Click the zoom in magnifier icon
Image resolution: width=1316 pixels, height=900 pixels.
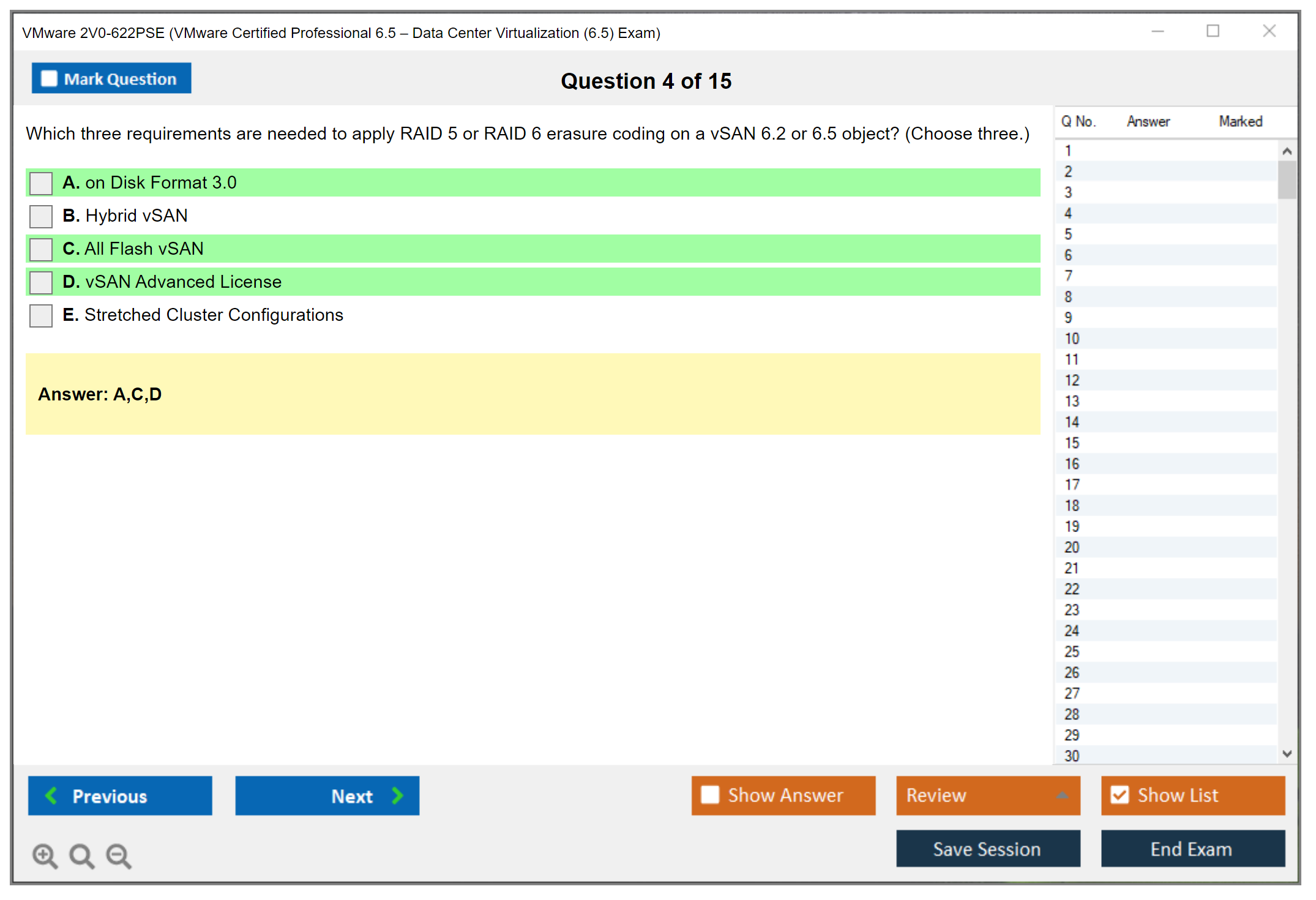(45, 855)
